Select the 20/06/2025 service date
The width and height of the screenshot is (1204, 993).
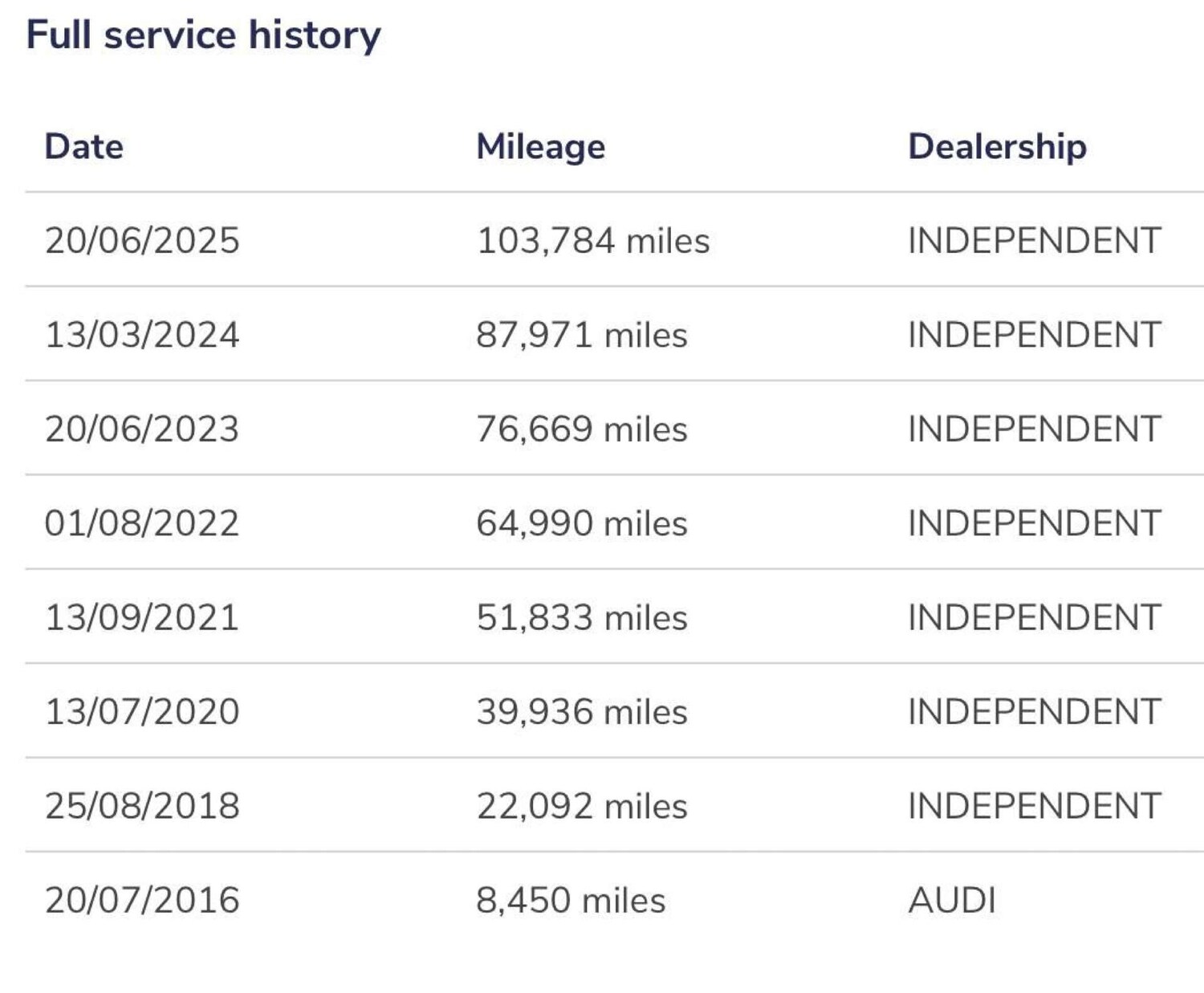coord(142,241)
